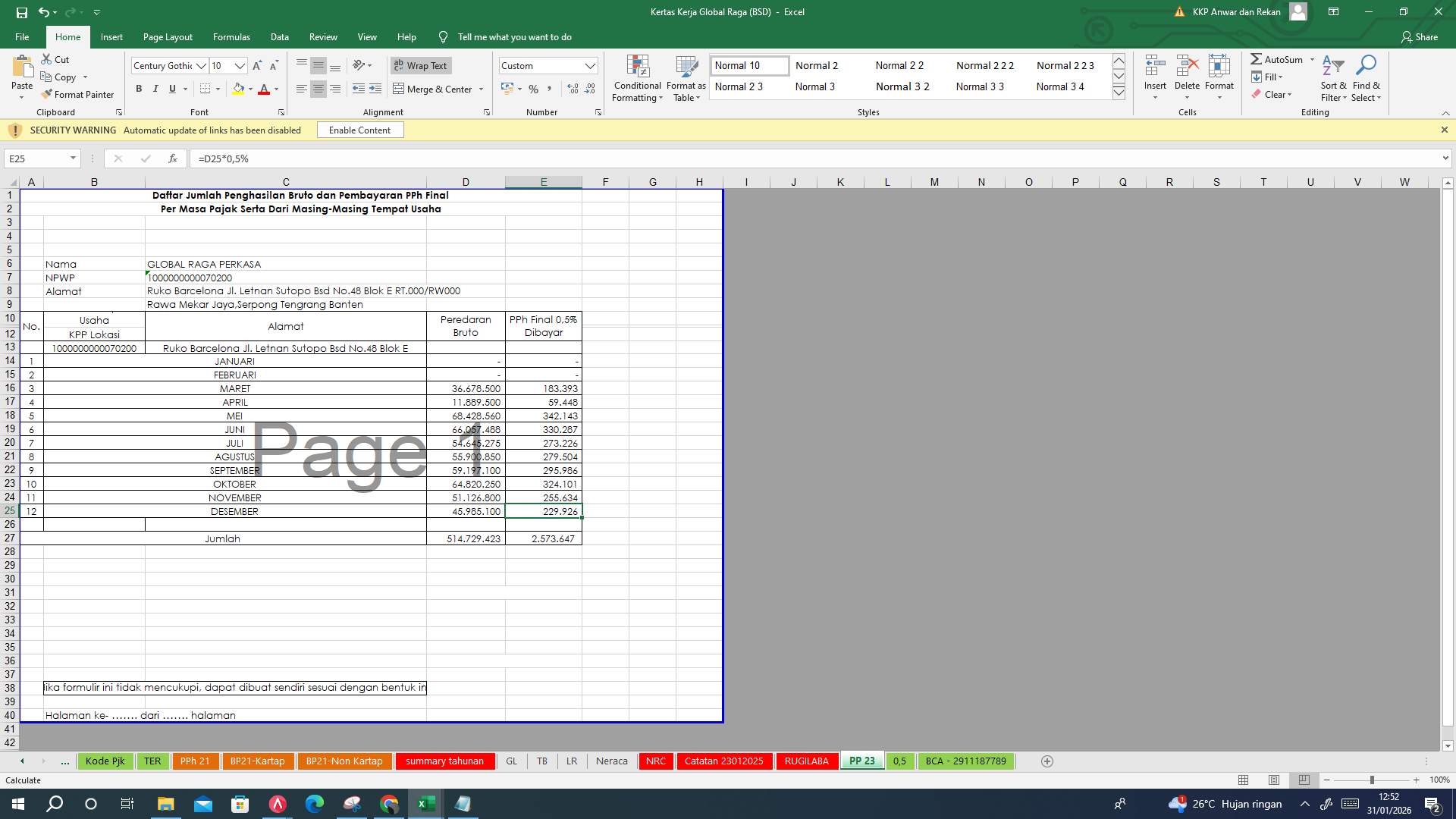
Task: Apply Format as Table
Action: (686, 77)
